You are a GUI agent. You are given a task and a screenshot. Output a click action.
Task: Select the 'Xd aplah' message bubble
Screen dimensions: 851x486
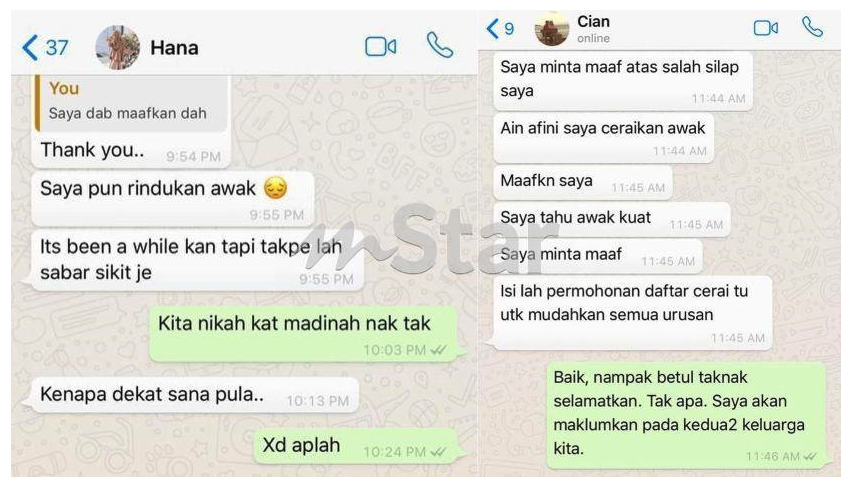coord(357,446)
